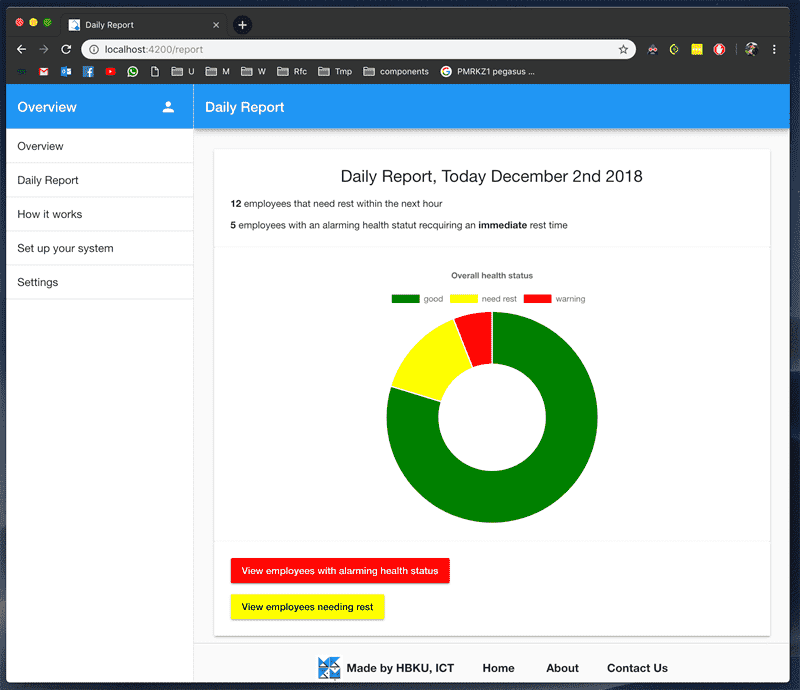Click the yellow square extension icon
The height and width of the screenshot is (690, 800).
tap(696, 50)
